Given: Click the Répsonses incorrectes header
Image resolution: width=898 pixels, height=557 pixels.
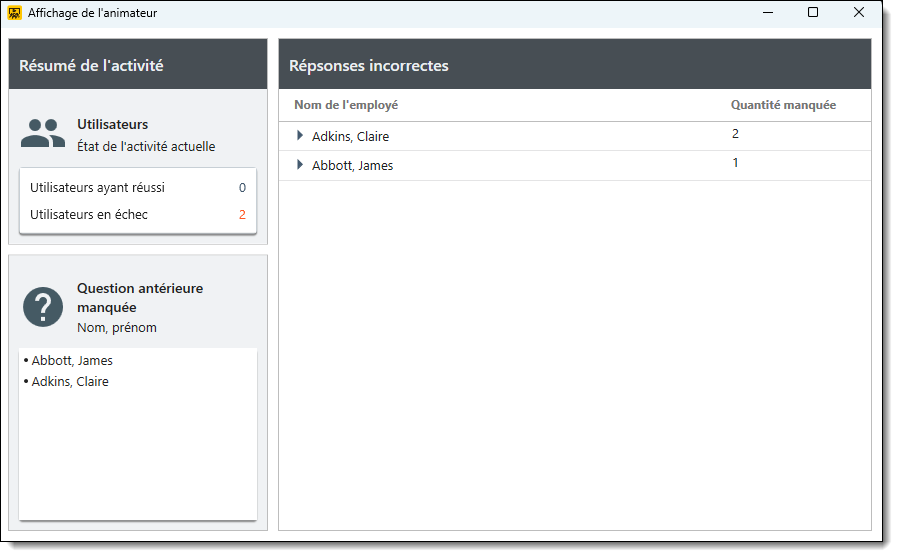Looking at the screenshot, I should 369,66.
